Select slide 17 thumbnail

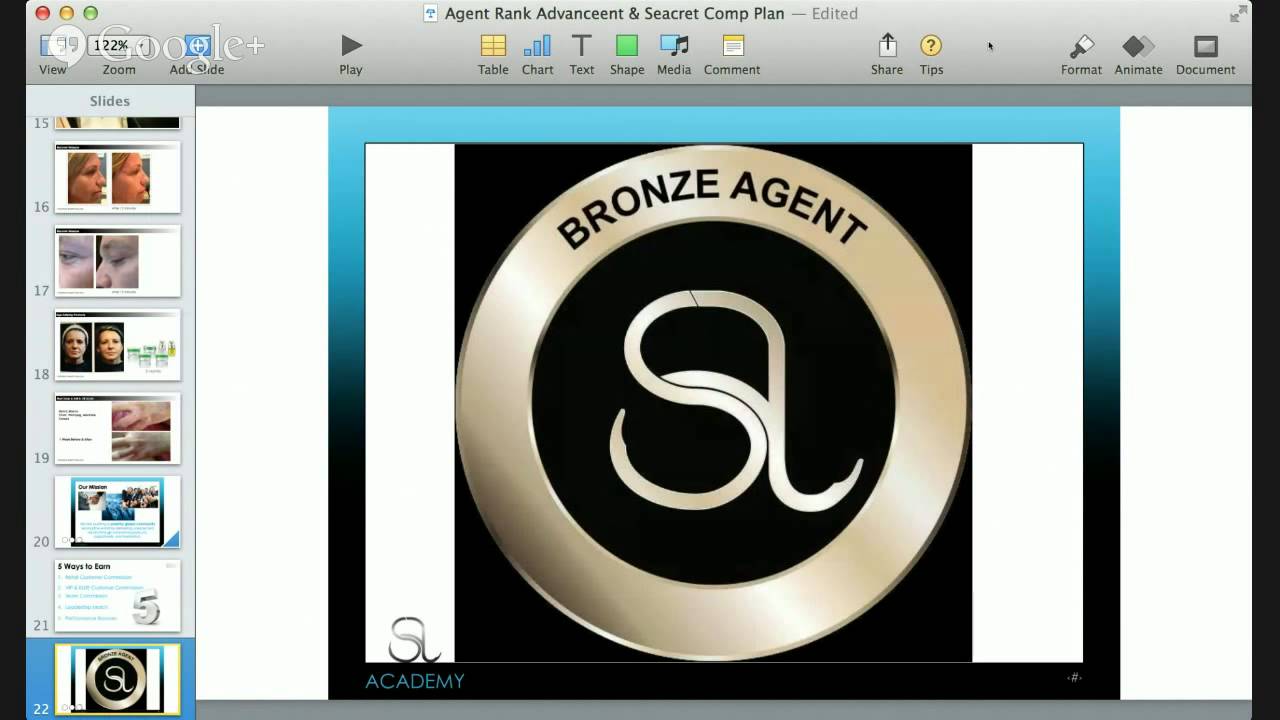click(117, 261)
